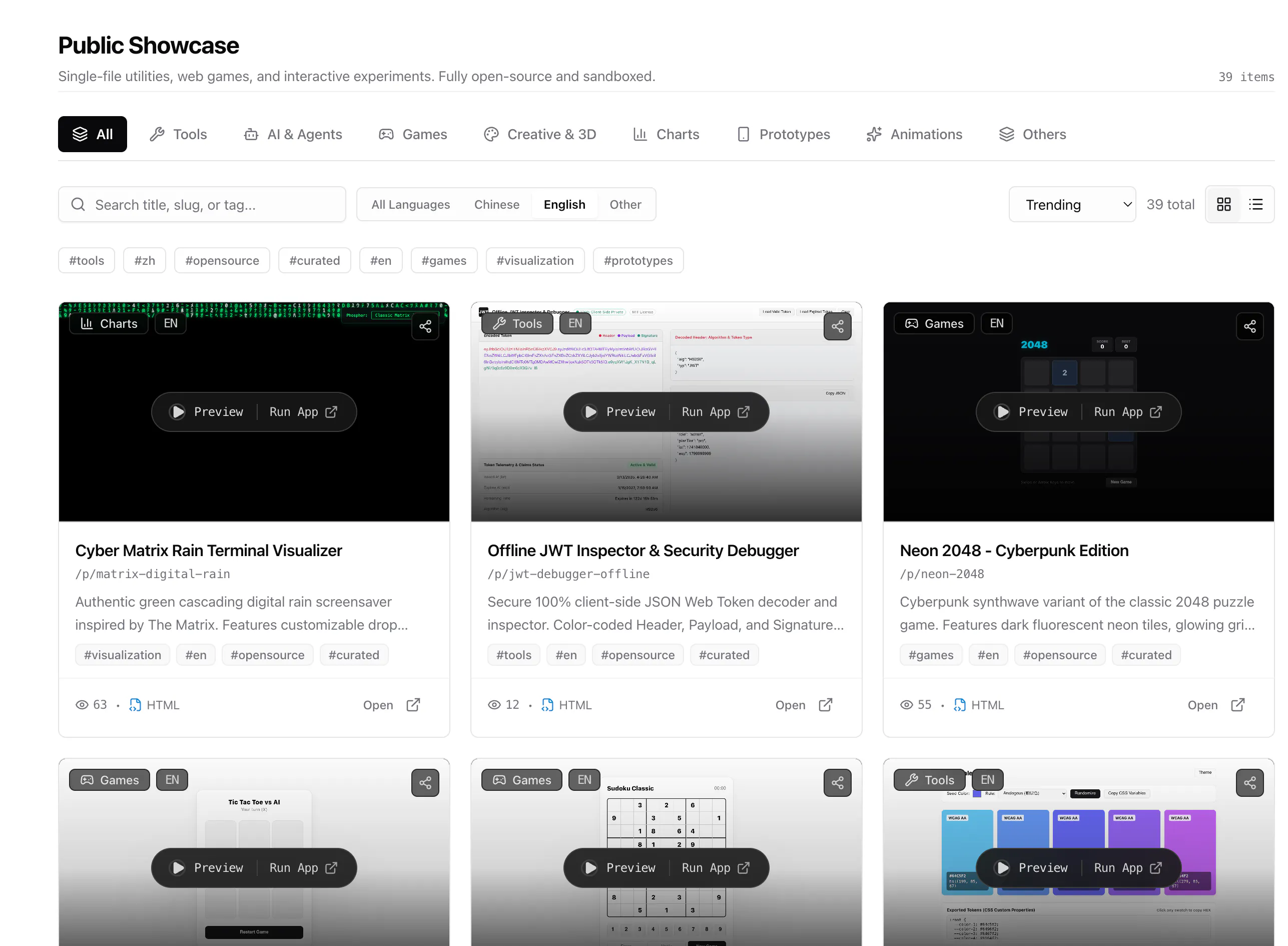Run App for Cyber Matrix Rain

(303, 412)
